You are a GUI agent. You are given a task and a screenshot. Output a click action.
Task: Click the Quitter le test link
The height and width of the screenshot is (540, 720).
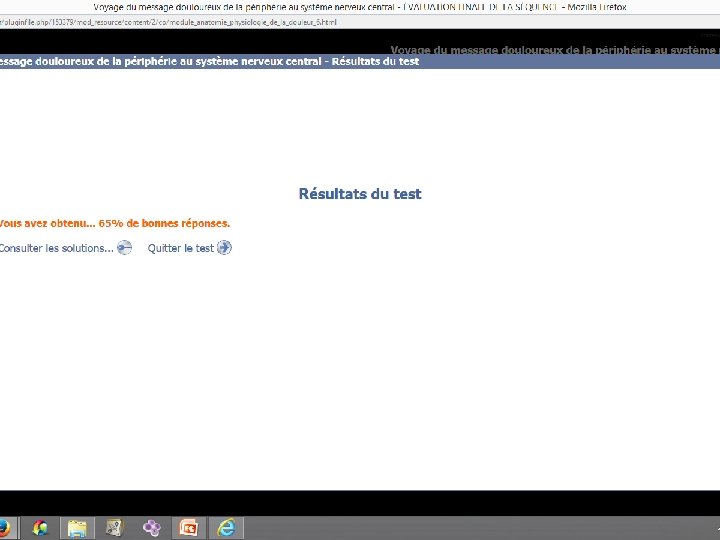coord(180,248)
